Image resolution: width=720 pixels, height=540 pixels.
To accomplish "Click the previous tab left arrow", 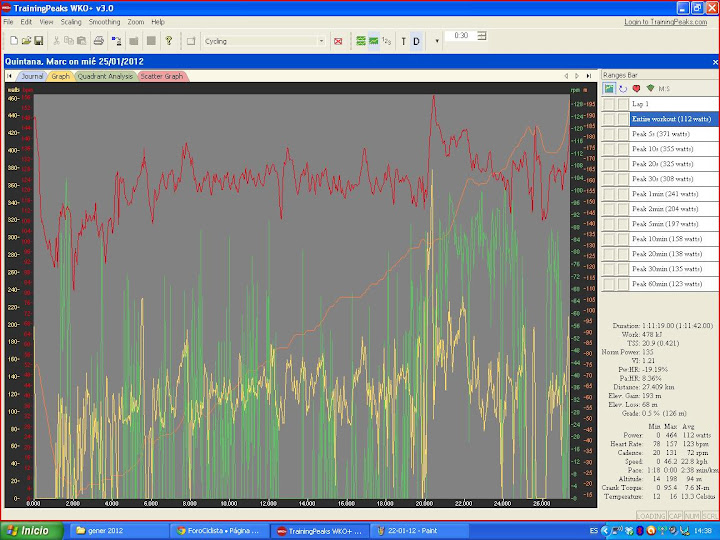I will tap(566, 76).
